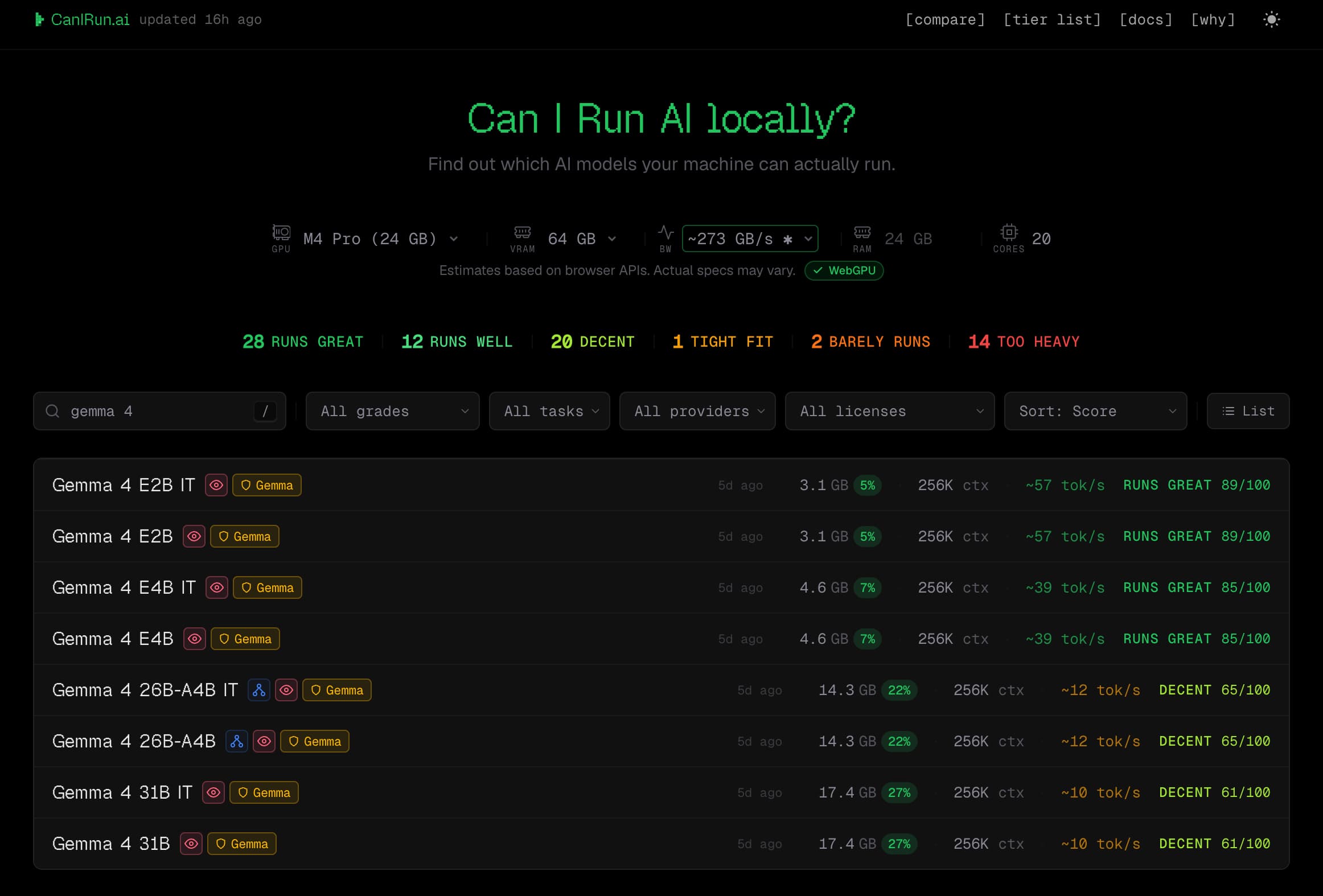This screenshot has height=896, width=1323.
Task: Open the [why] nav item
Action: 1213,20
